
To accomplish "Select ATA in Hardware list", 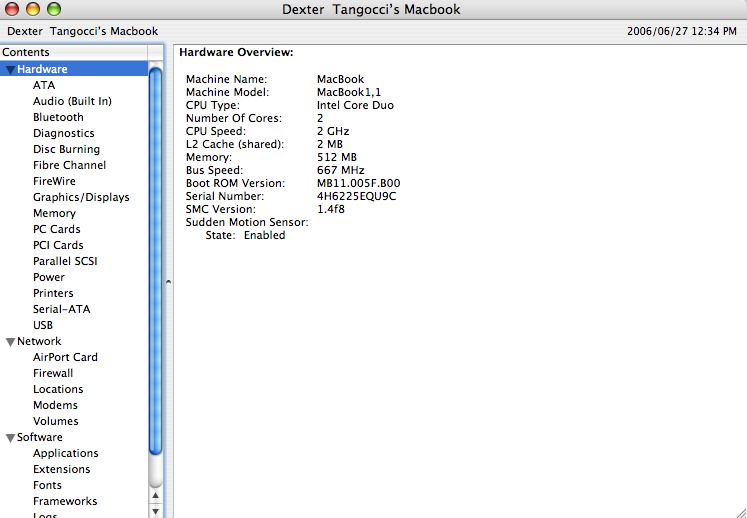I will point(44,85).
